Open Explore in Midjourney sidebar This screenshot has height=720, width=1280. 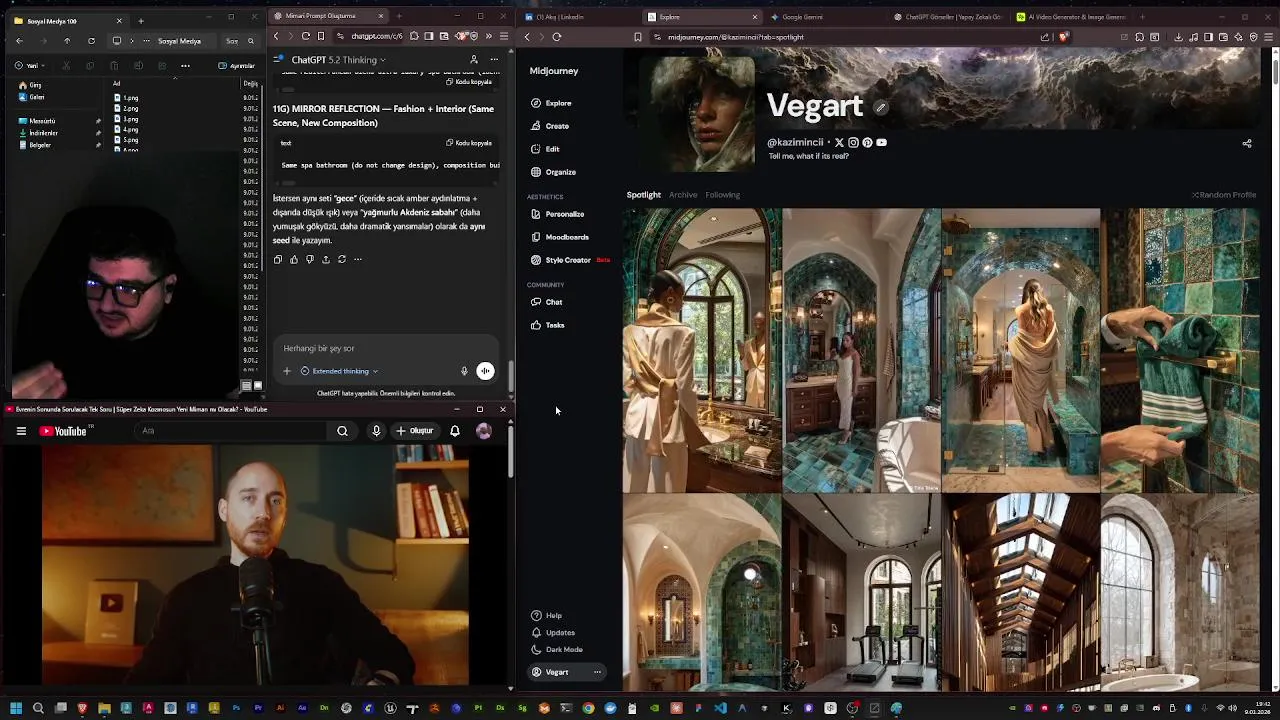551,103
